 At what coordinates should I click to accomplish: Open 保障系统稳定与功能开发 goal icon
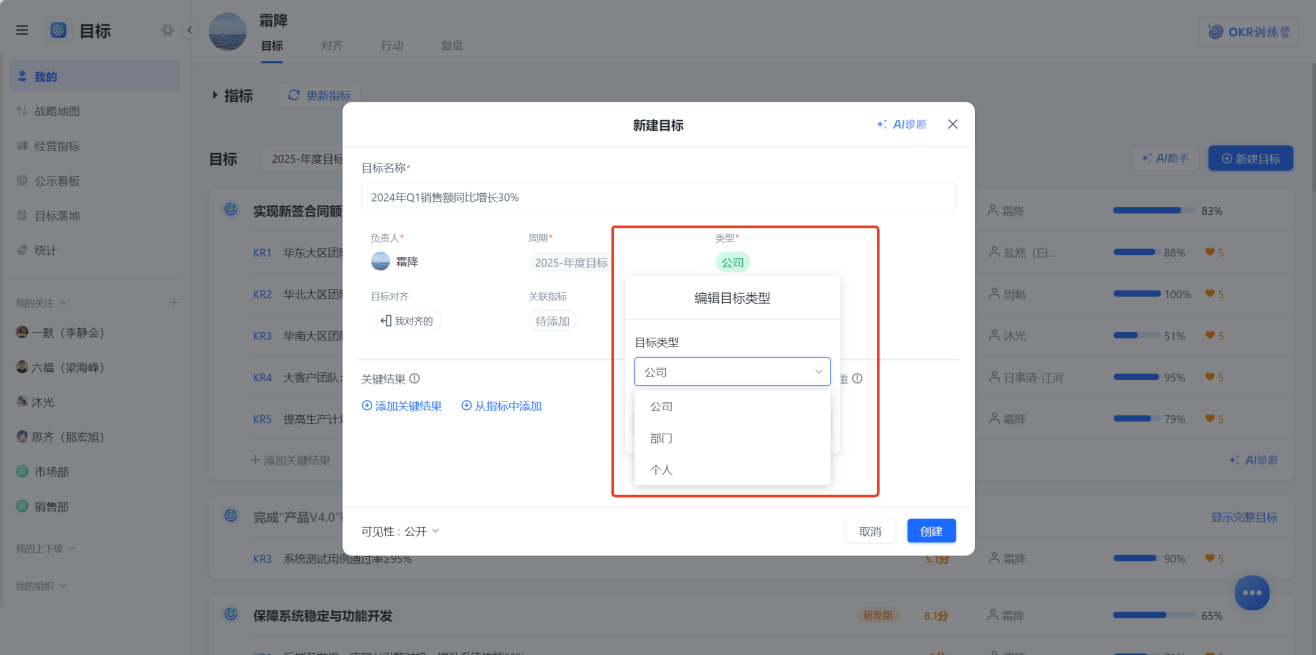point(231,615)
